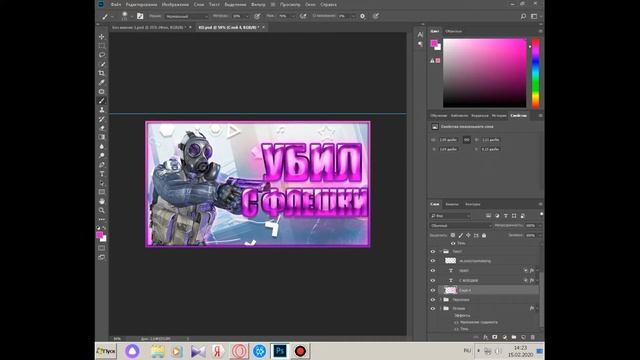Select the Rectangular Marquee tool
Image resolution: width=640 pixels, height=360 pixels.
(102, 46)
